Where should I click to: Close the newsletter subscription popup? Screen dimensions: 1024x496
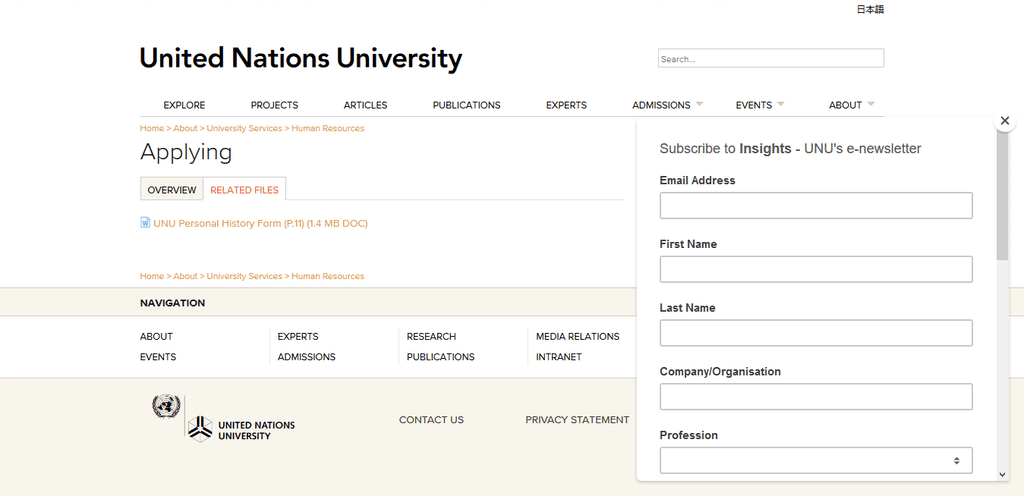pos(1004,121)
